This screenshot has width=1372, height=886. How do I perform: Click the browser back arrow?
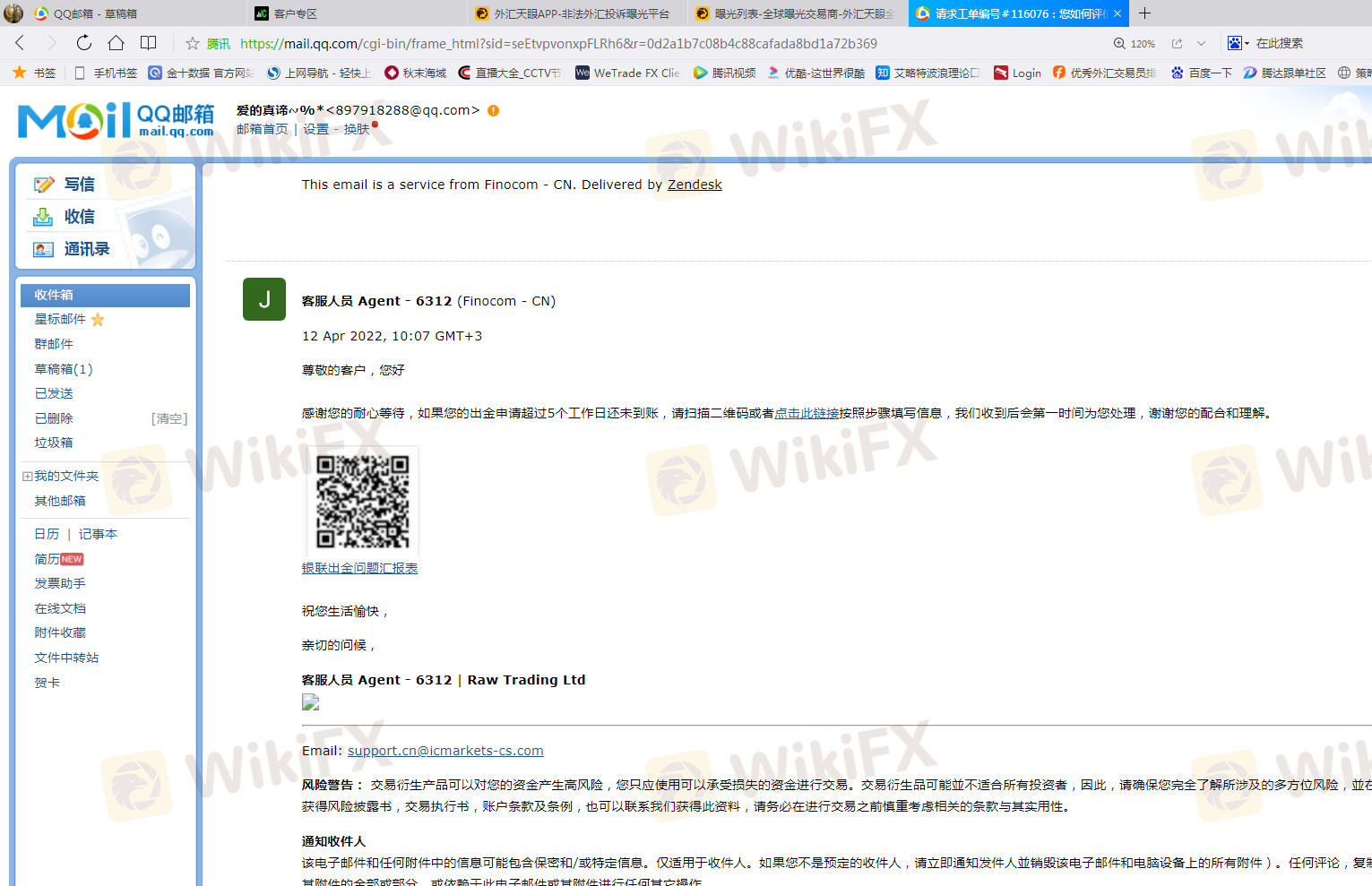point(20,43)
